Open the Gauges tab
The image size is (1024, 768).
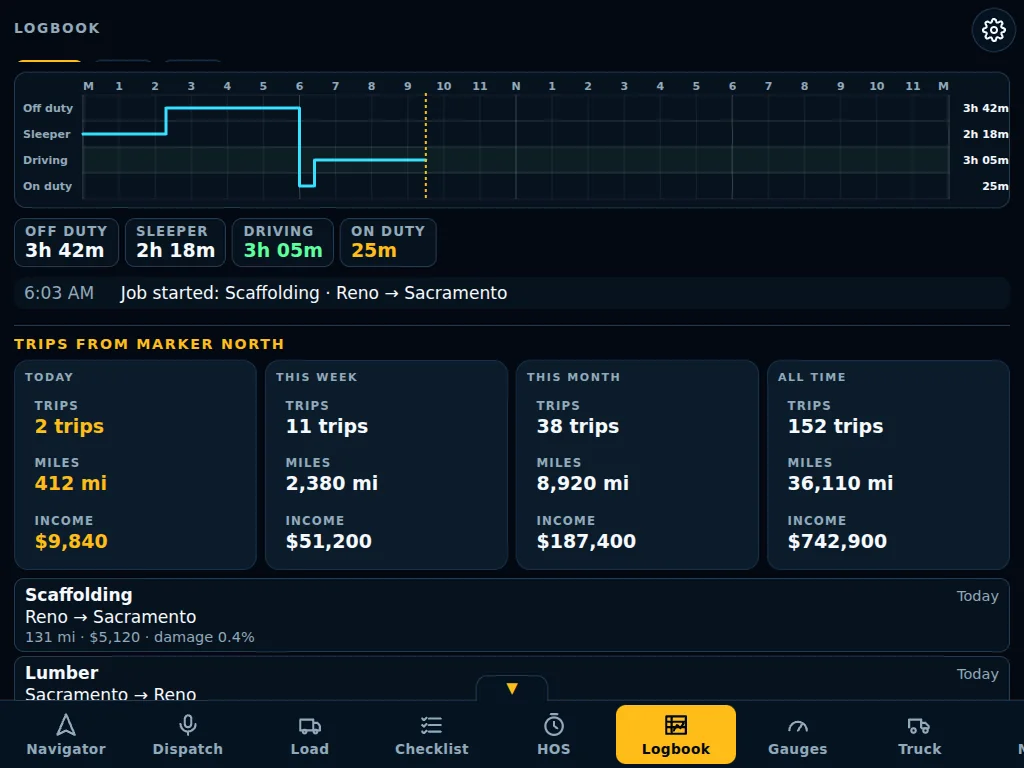(x=797, y=734)
